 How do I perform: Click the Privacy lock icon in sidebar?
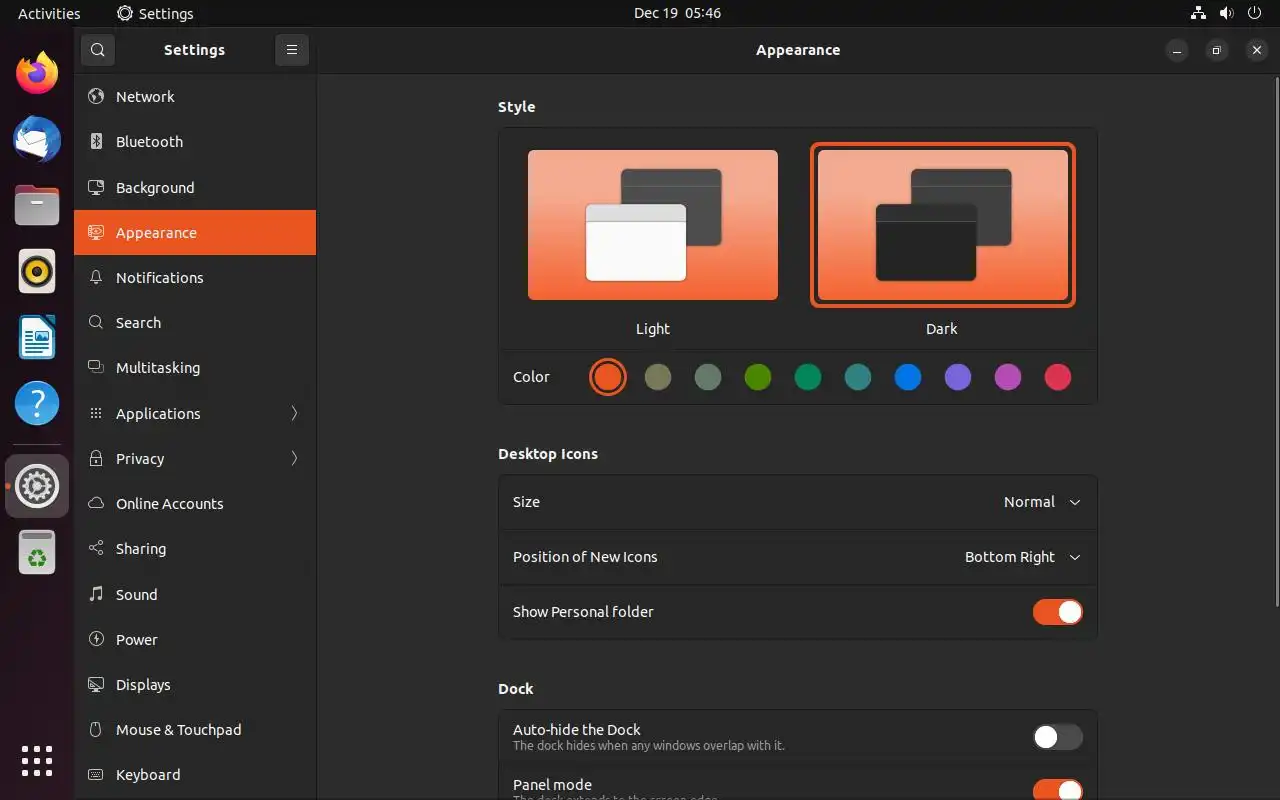96,458
